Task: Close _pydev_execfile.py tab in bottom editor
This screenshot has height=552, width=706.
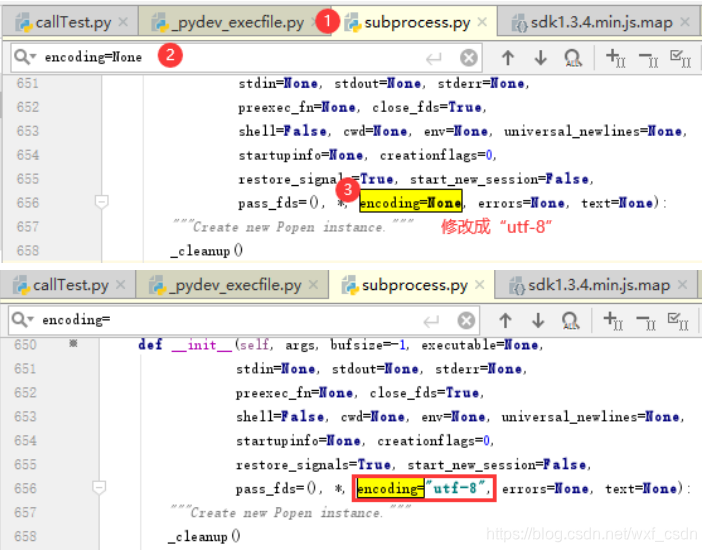Action: click(x=313, y=285)
